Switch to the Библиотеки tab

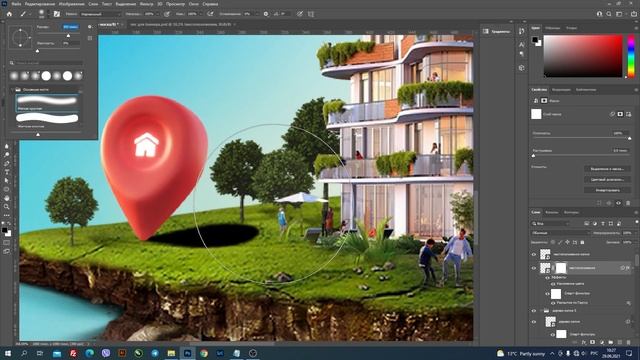pos(586,90)
